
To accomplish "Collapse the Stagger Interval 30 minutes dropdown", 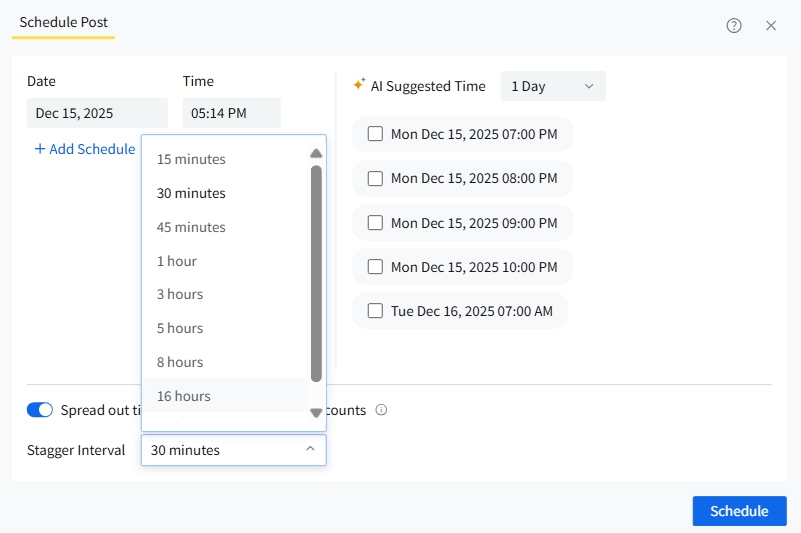I will click(x=233, y=450).
